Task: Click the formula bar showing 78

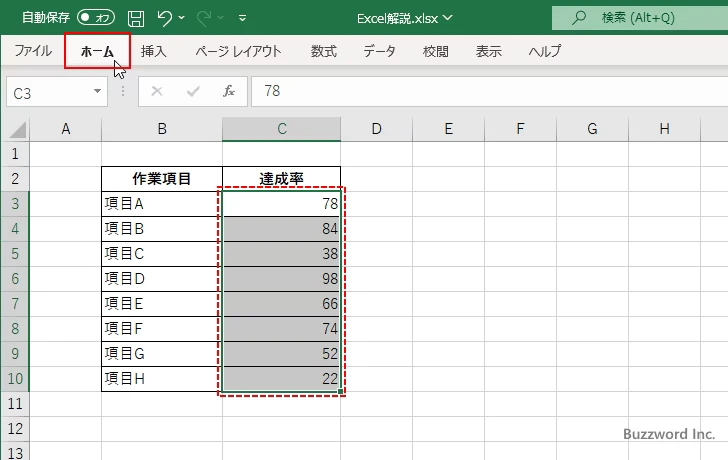Action: (x=489, y=91)
